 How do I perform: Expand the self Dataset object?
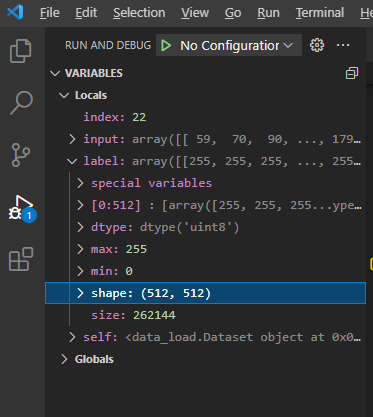point(72,337)
